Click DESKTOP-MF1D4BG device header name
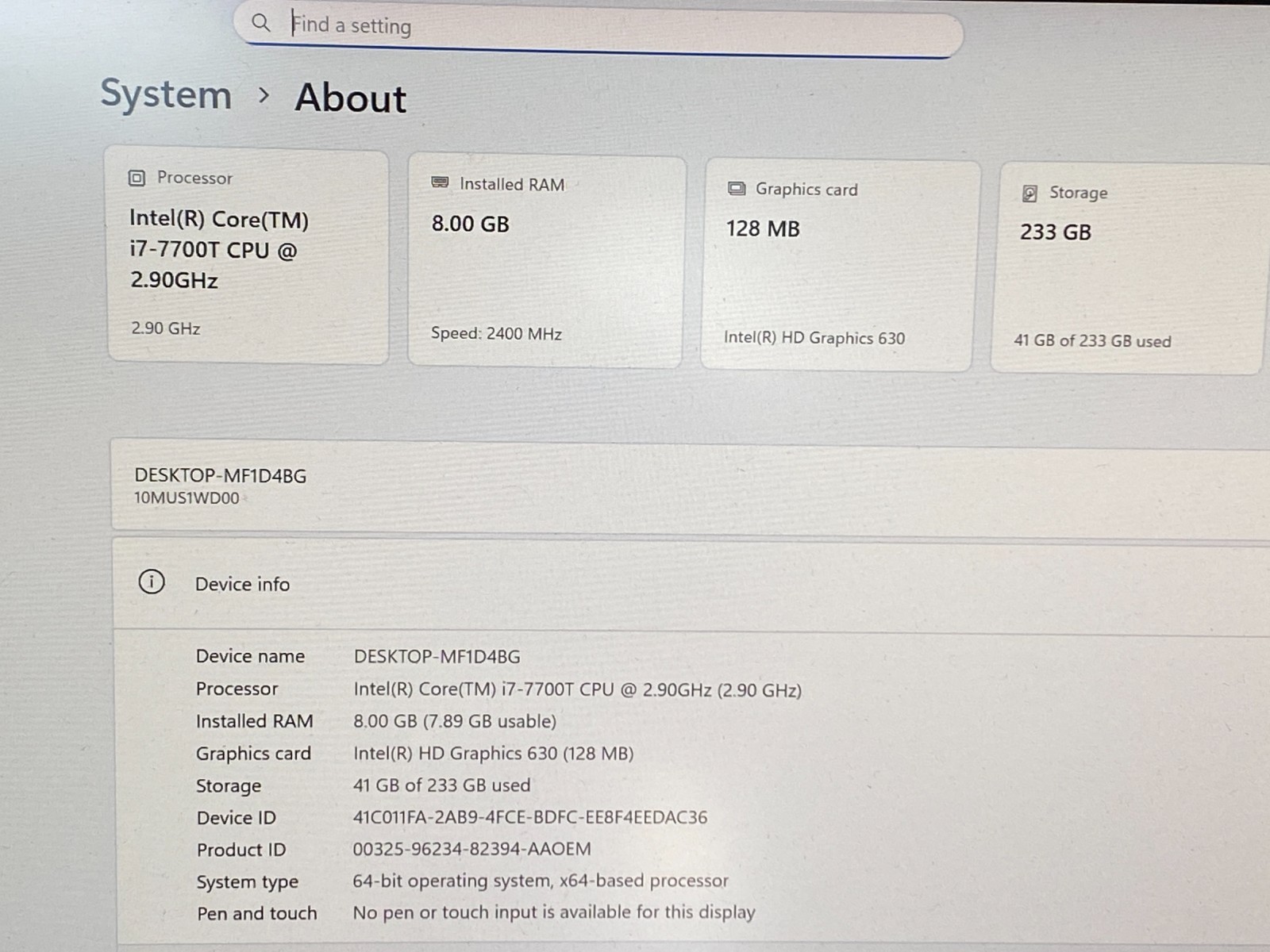Screen dimensions: 1270x952 pyautogui.click(x=220, y=475)
